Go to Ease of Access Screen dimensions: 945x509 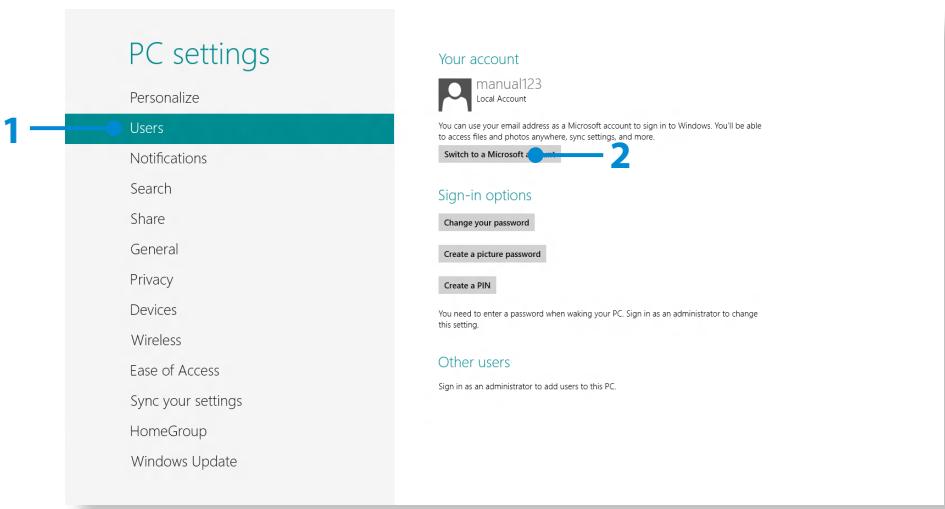[x=174, y=370]
